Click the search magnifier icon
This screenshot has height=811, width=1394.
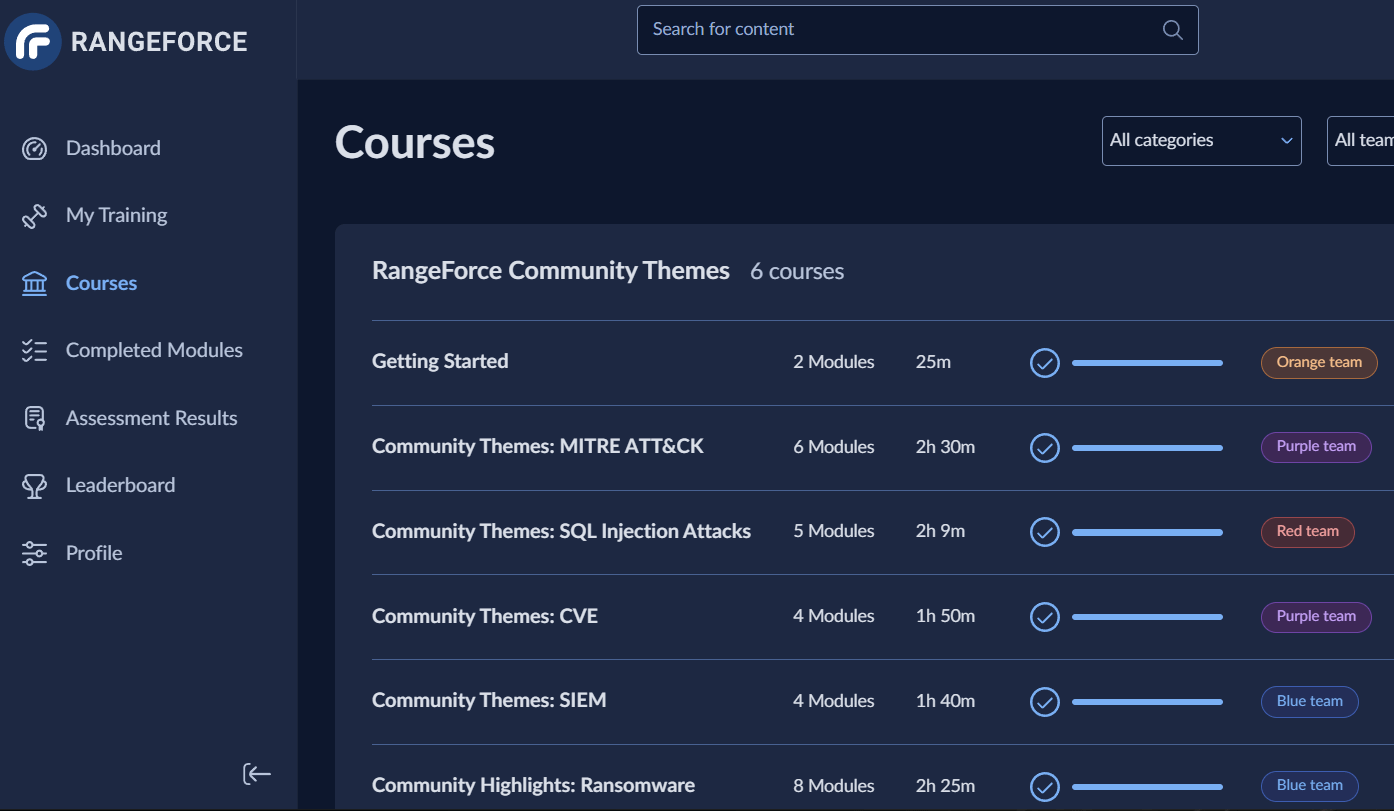click(1173, 30)
